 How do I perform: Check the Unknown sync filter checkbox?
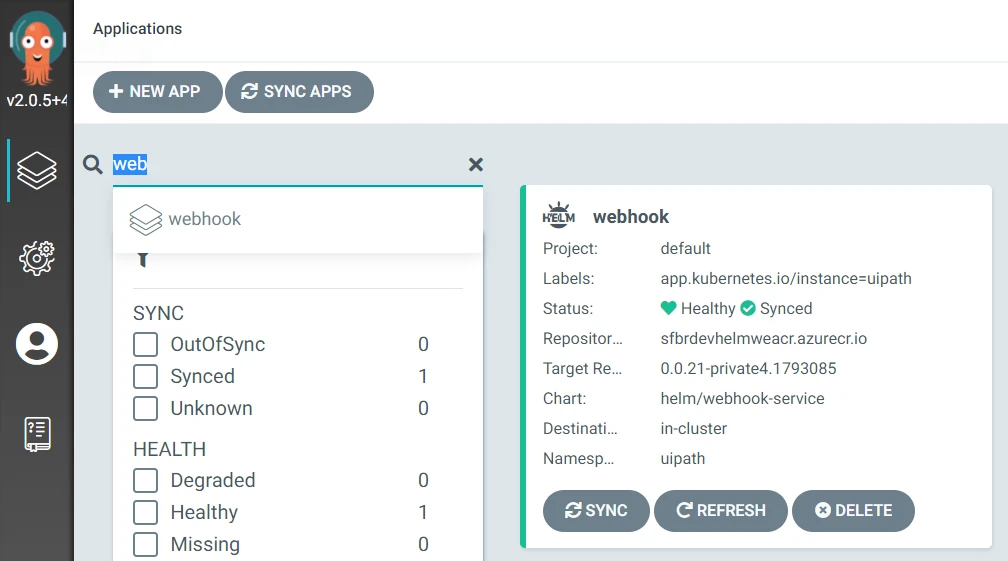coord(145,409)
